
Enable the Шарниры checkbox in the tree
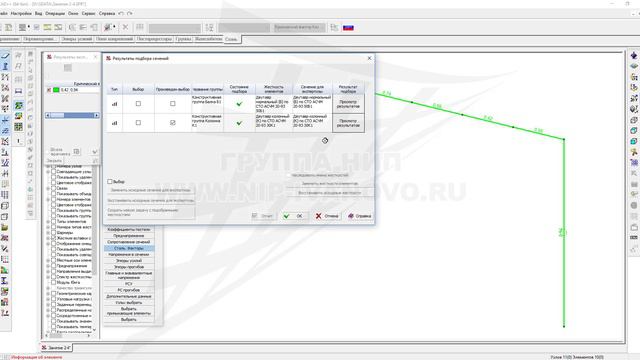click(53, 232)
